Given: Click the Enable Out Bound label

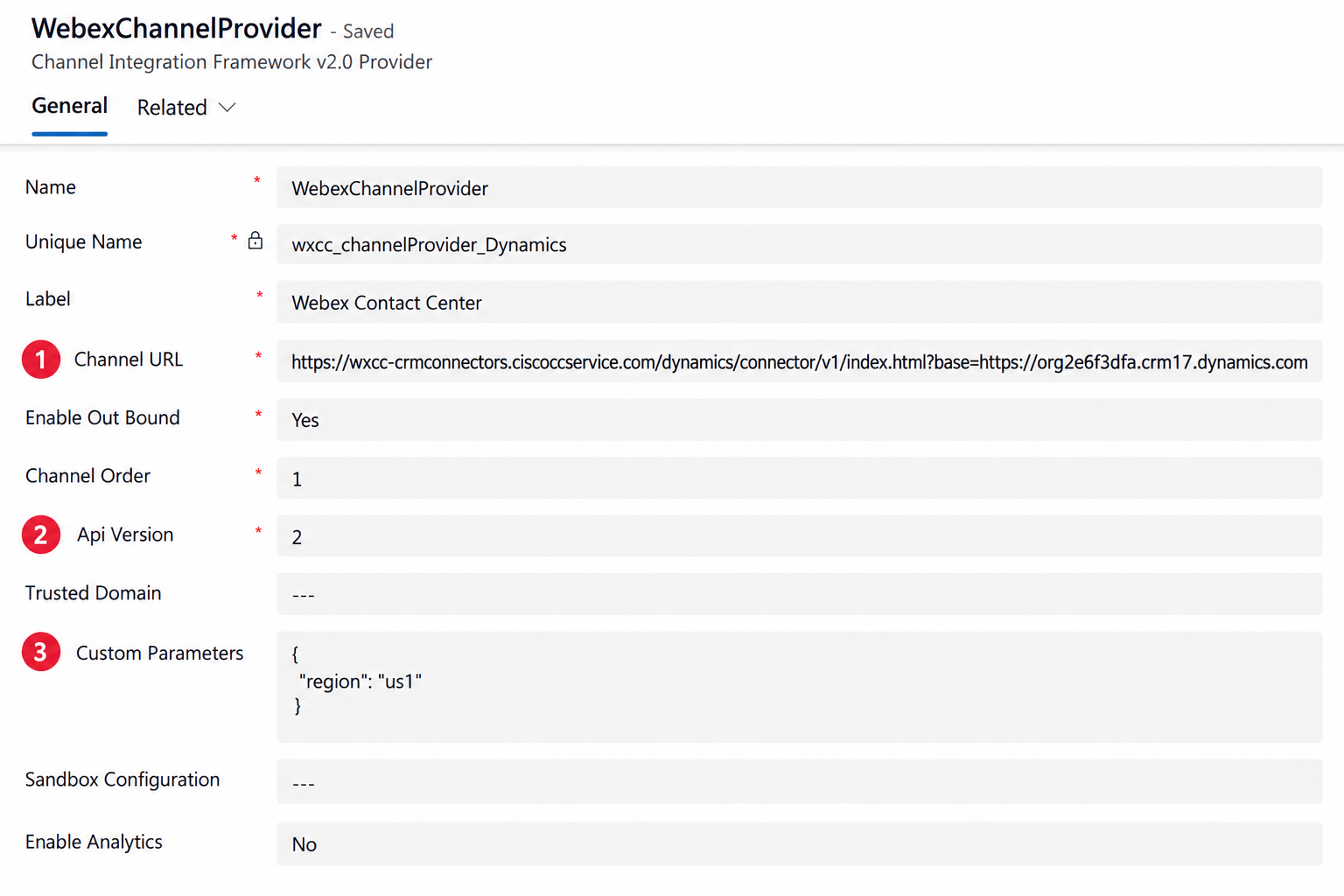Looking at the screenshot, I should tap(103, 417).
